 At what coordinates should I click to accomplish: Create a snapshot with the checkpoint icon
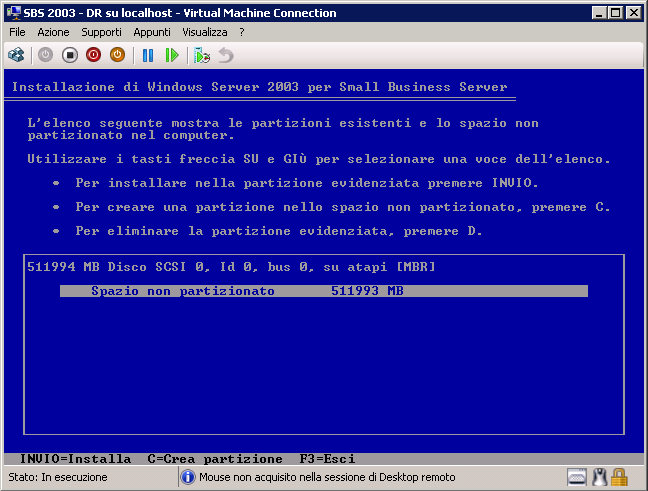click(x=202, y=55)
